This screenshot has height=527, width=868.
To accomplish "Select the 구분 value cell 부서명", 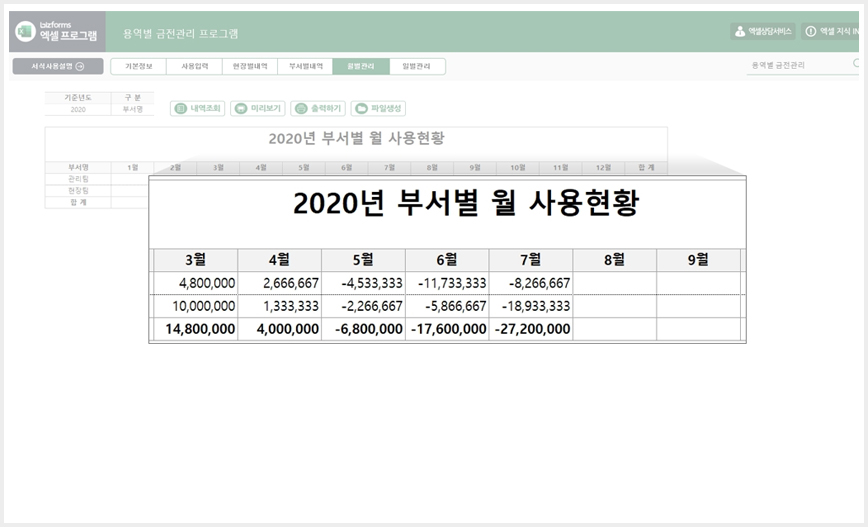I will pyautogui.click(x=133, y=110).
